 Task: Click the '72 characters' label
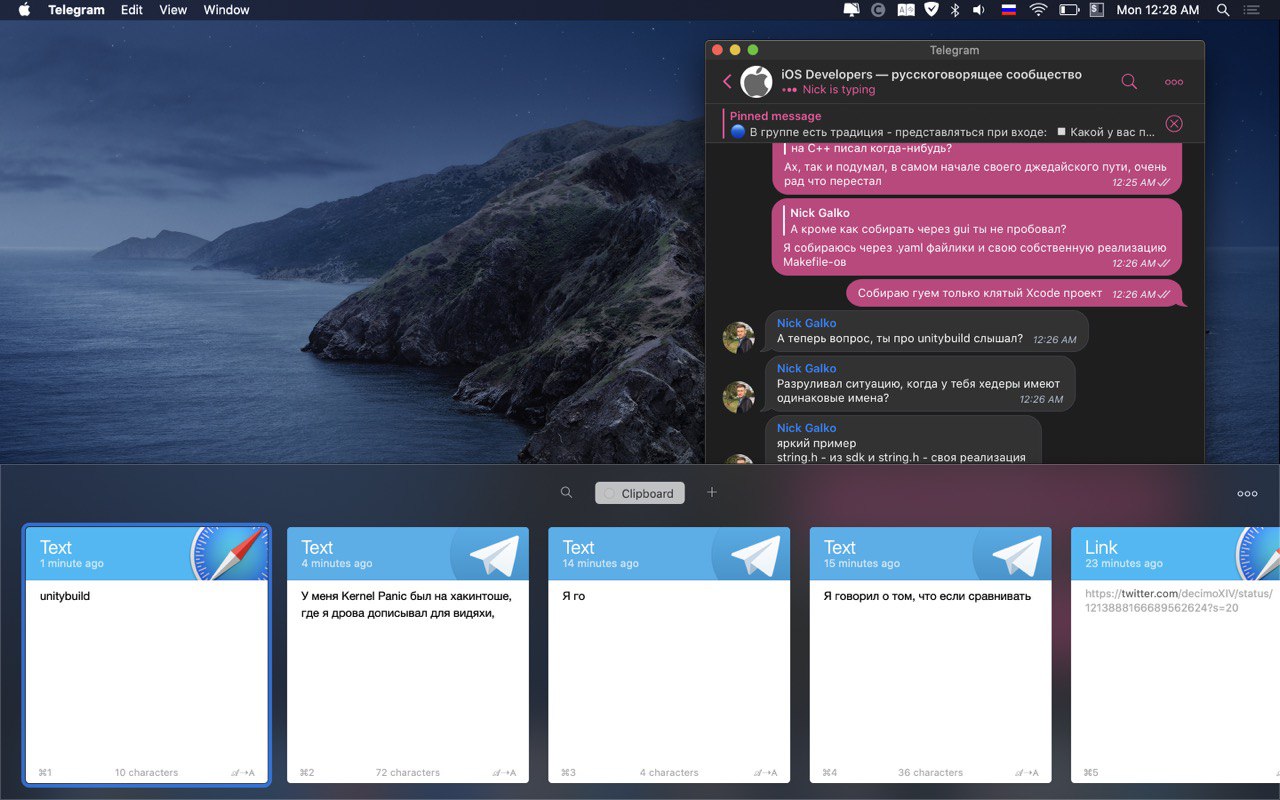point(408,772)
